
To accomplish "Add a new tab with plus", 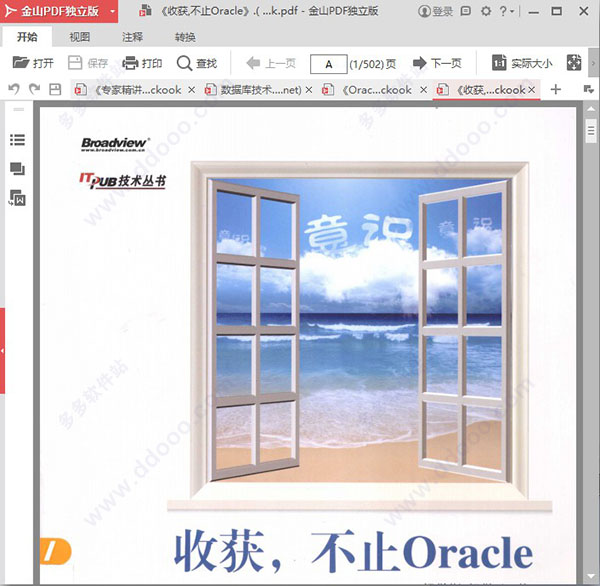I will (x=556, y=90).
